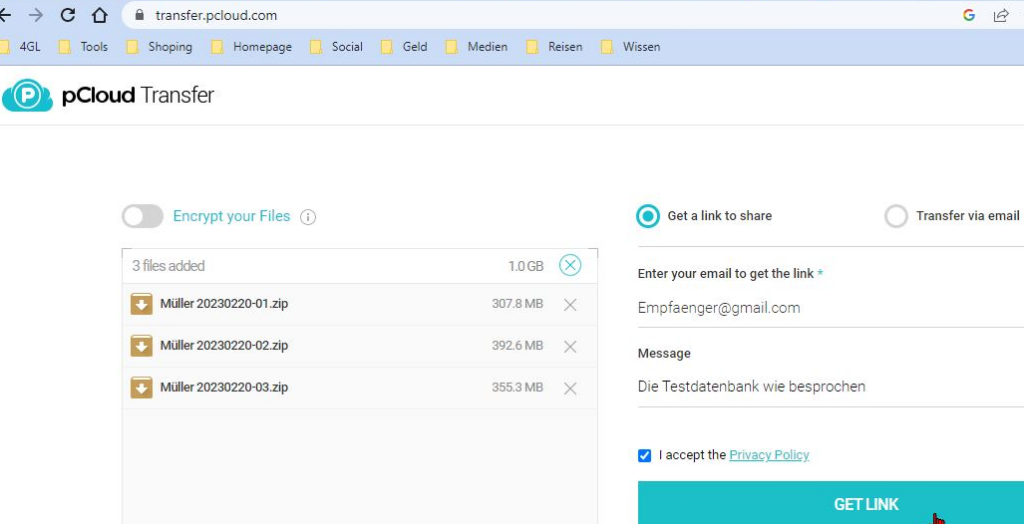Click the email field with Empfaenger@gmail.com
The width and height of the screenshot is (1024, 524).
click(x=831, y=308)
